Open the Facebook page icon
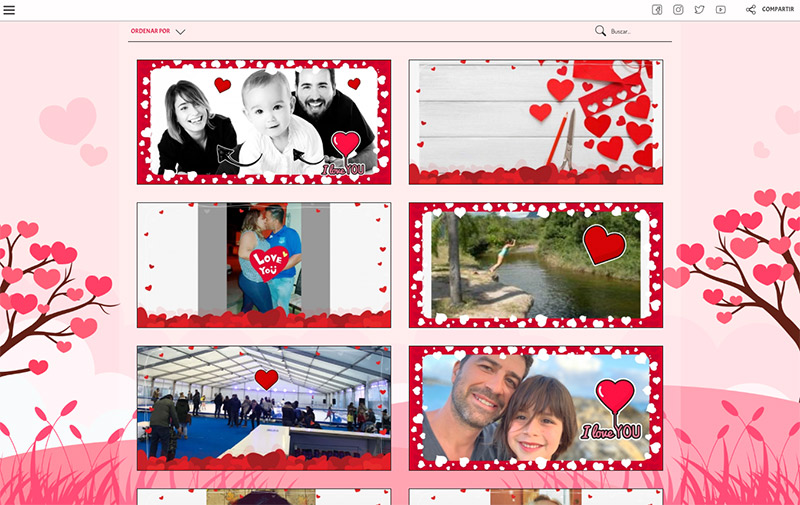800x505 pixels. point(657,10)
